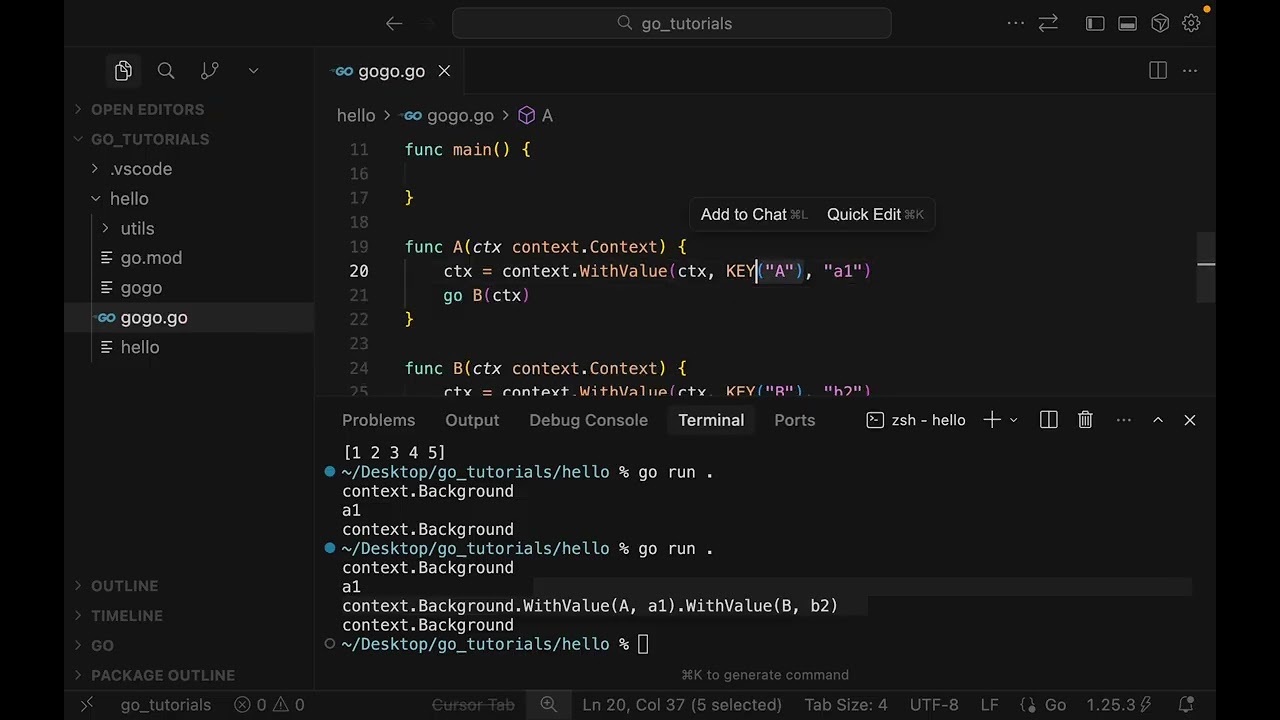Split the terminal pane

tap(1048, 420)
